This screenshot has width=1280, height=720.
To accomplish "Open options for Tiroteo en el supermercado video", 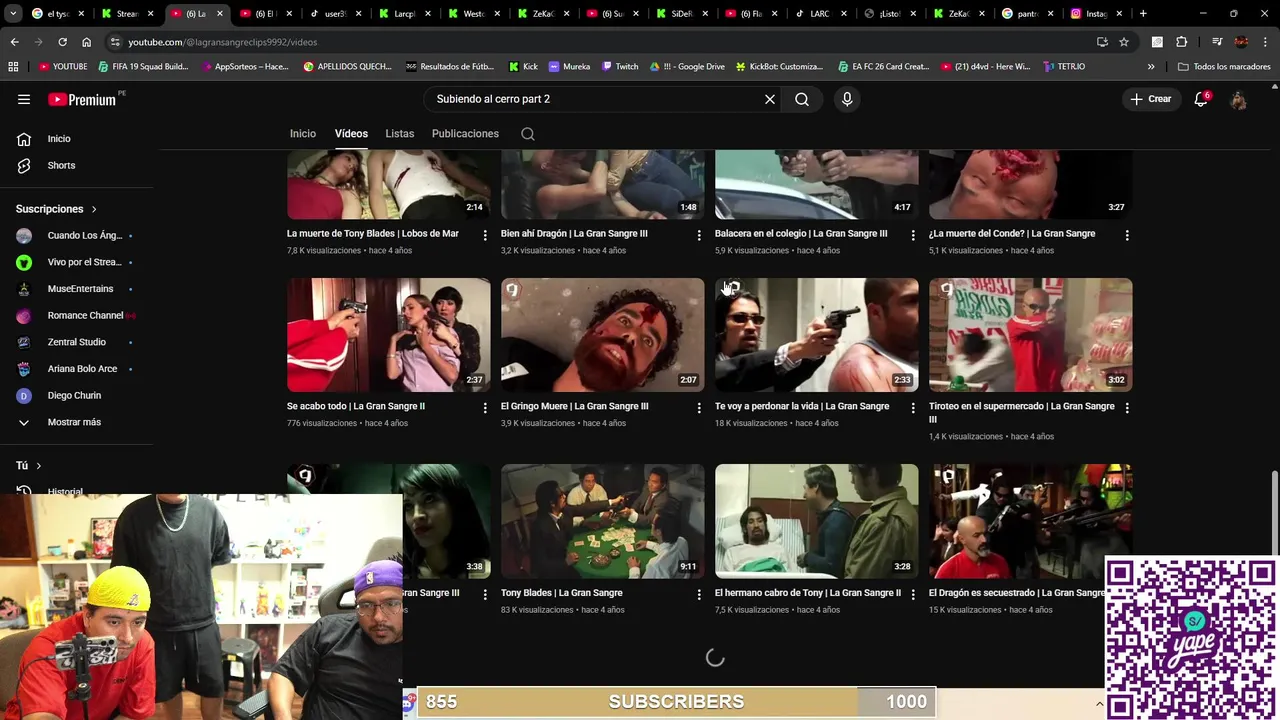I will 1127,408.
